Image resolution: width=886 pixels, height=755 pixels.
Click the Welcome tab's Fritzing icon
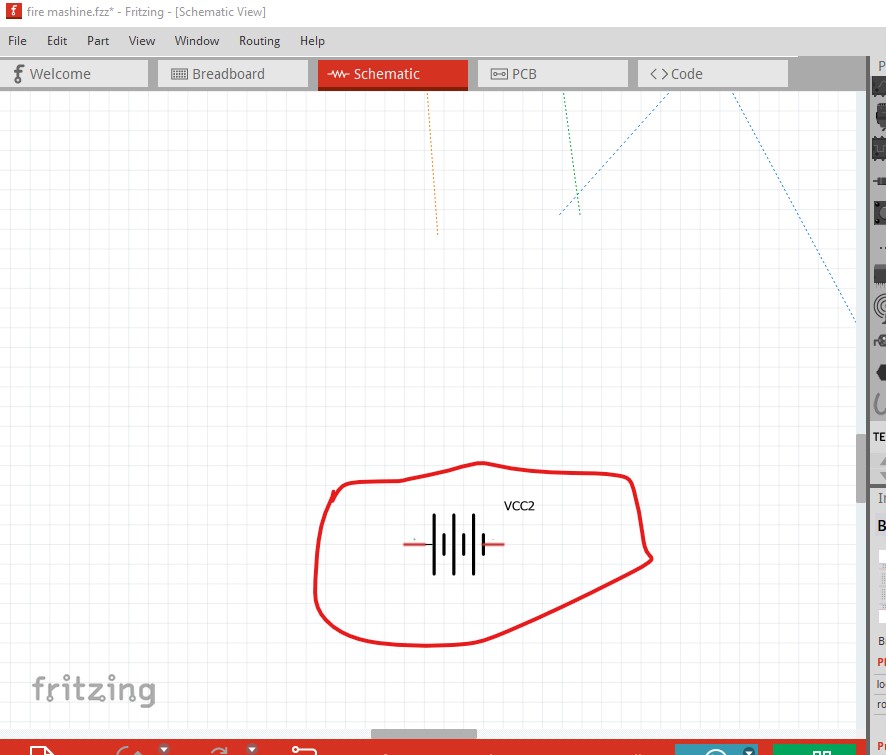pos(17,74)
